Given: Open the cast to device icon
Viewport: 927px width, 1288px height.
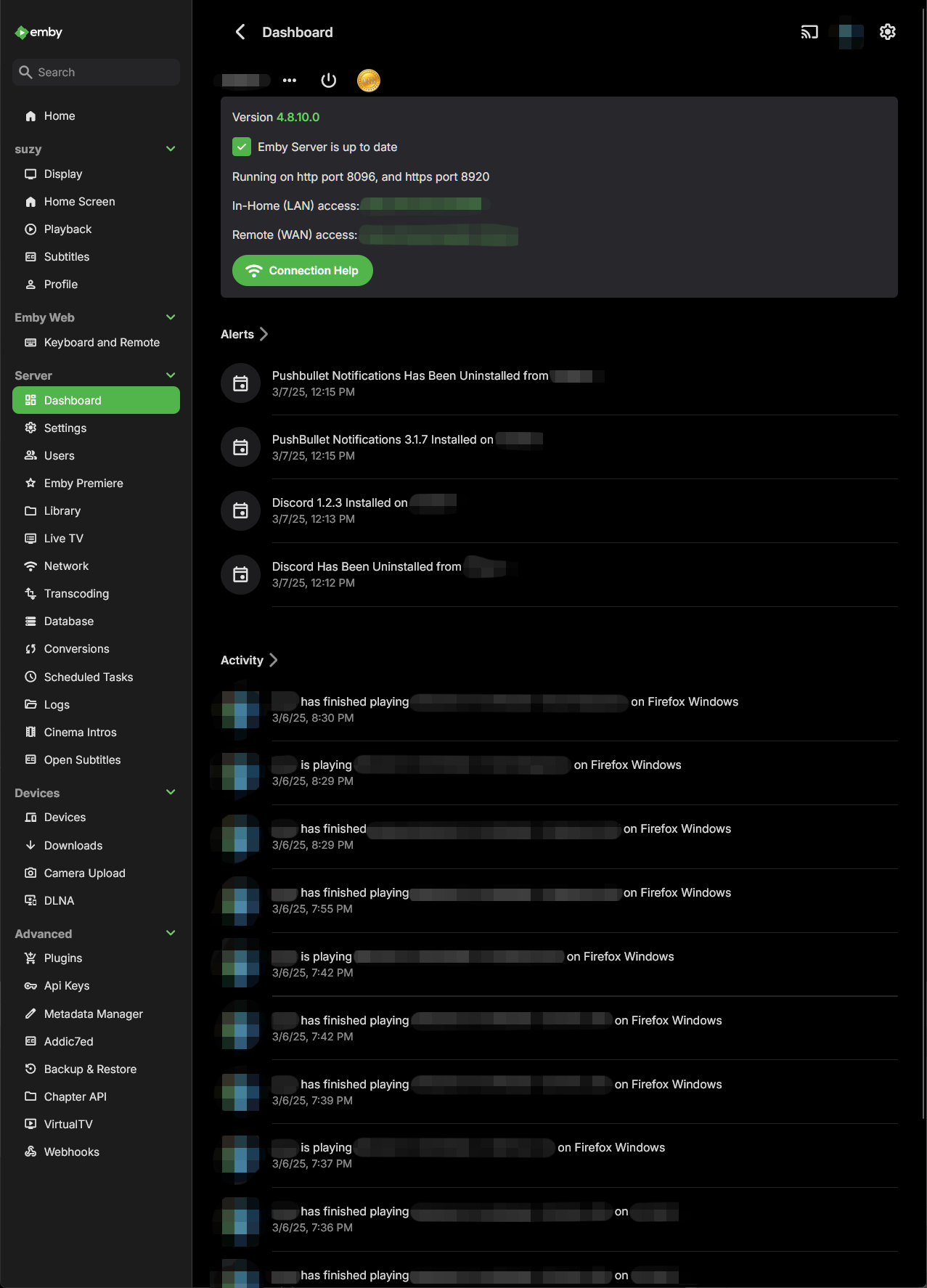Looking at the screenshot, I should tap(809, 32).
